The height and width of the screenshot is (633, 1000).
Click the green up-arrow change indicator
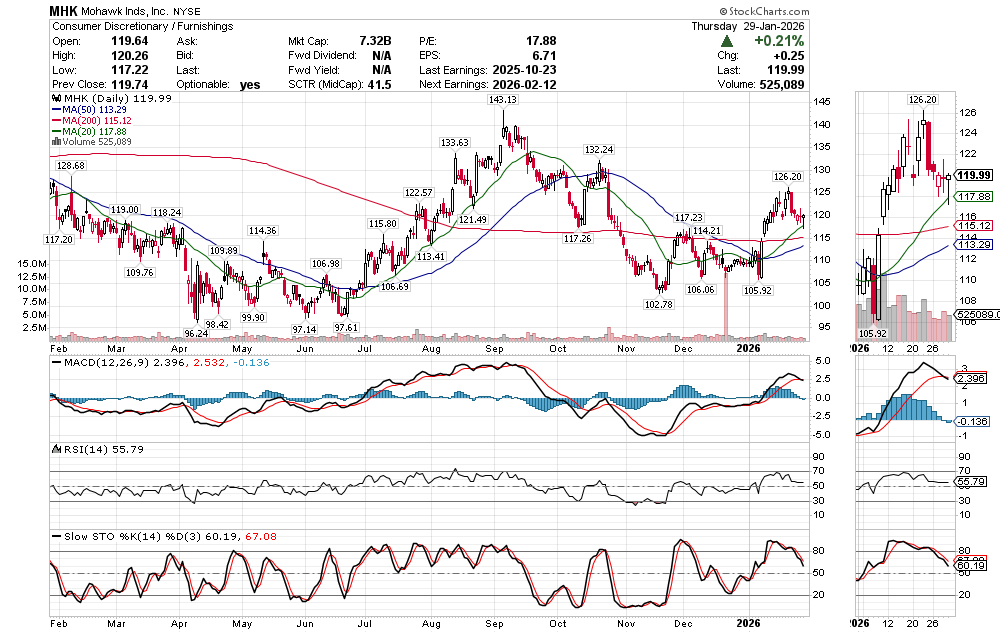click(726, 41)
